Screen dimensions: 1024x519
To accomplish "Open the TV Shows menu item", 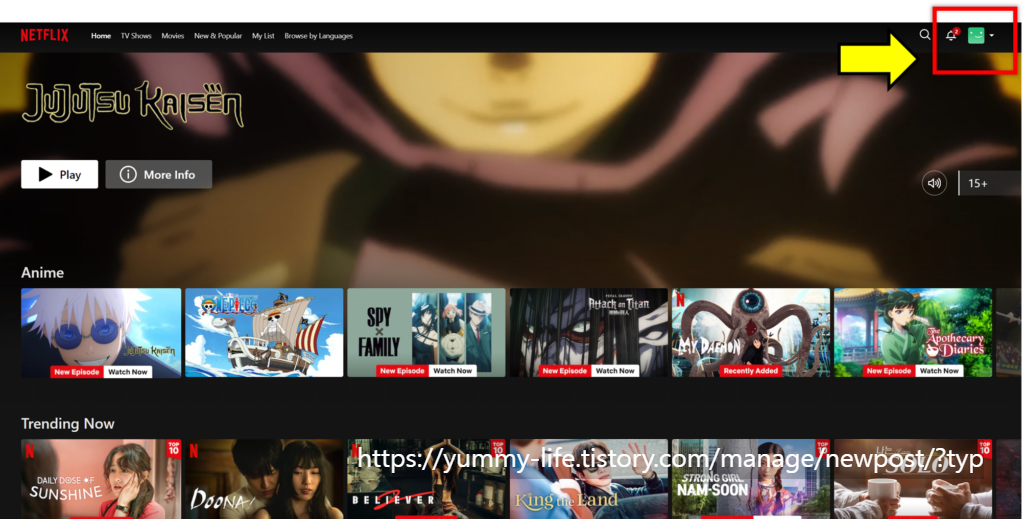I will click(x=136, y=36).
